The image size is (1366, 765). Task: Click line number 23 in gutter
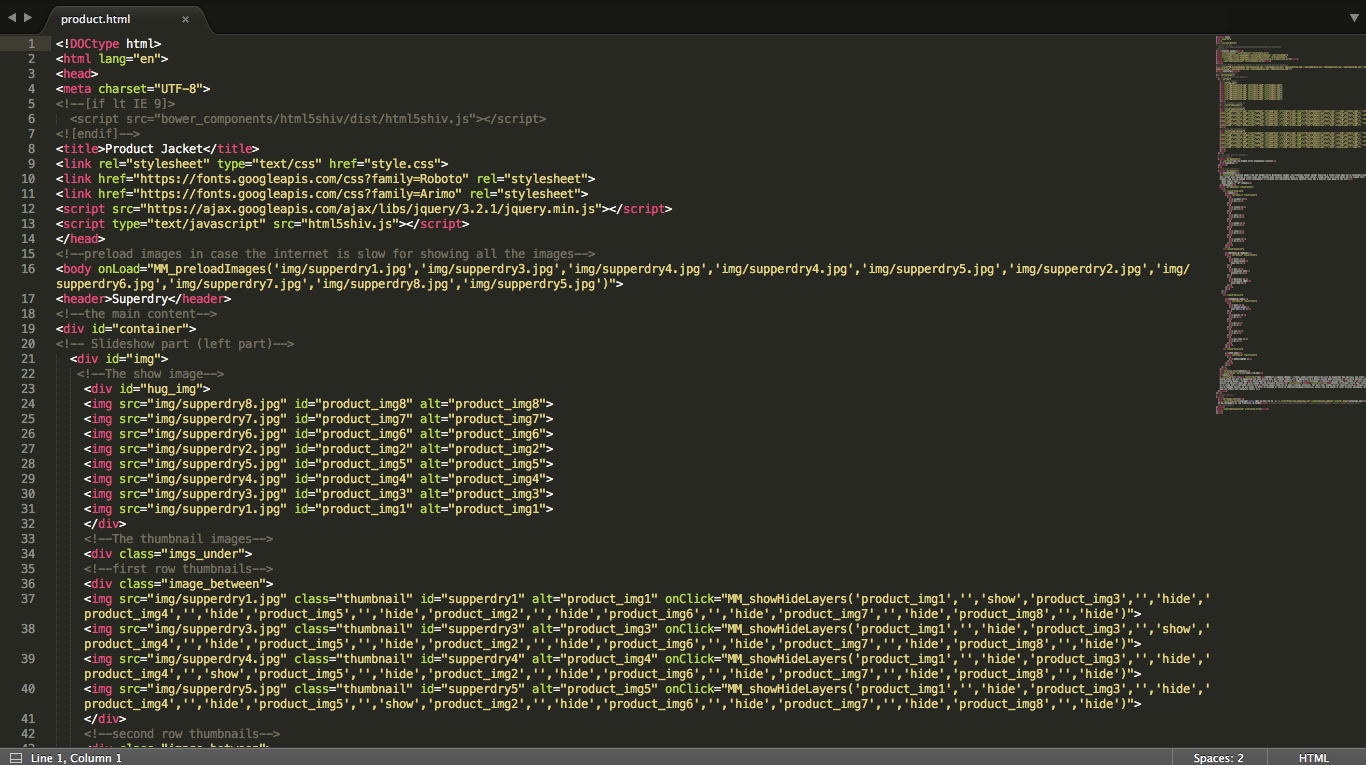tap(28, 389)
